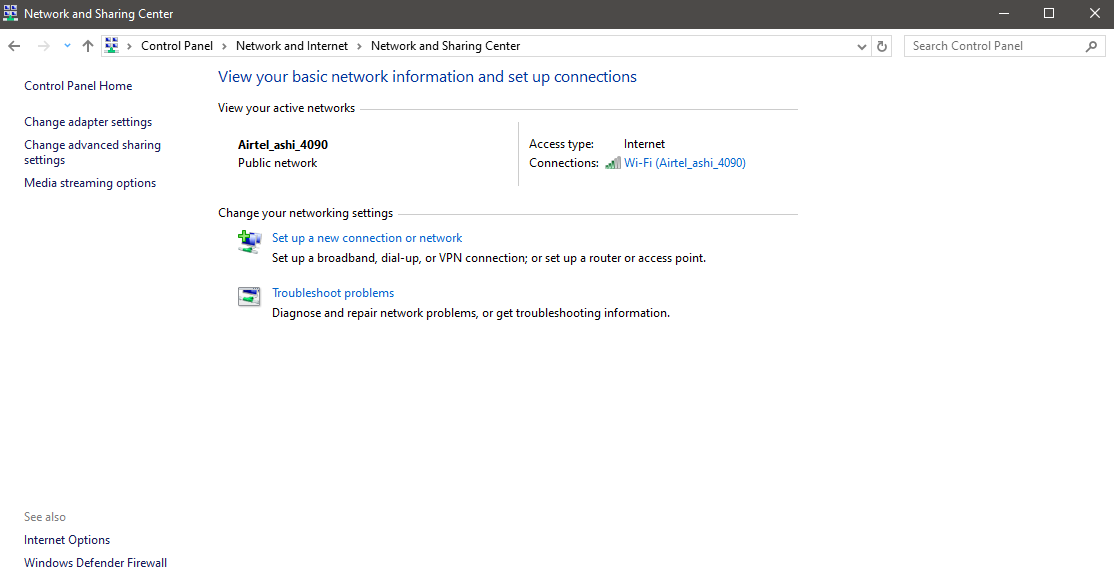Minimize the Network and Sharing Center window

pyautogui.click(x=1004, y=14)
